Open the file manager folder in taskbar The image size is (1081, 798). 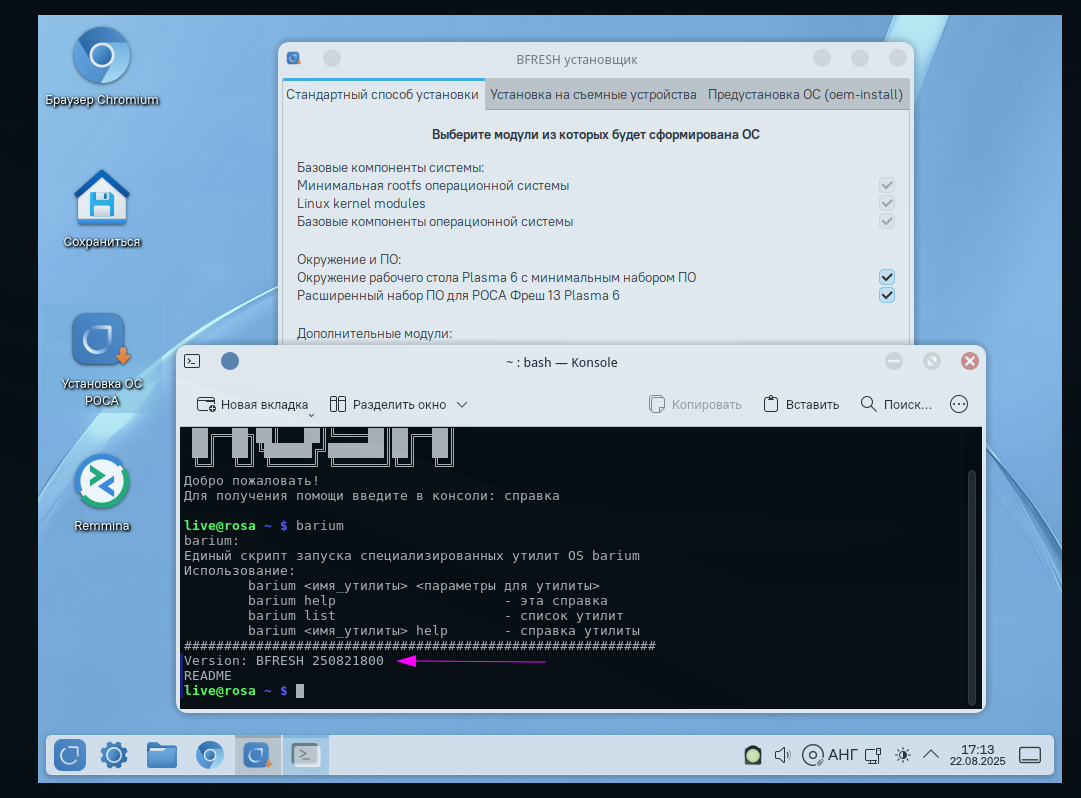point(162,755)
